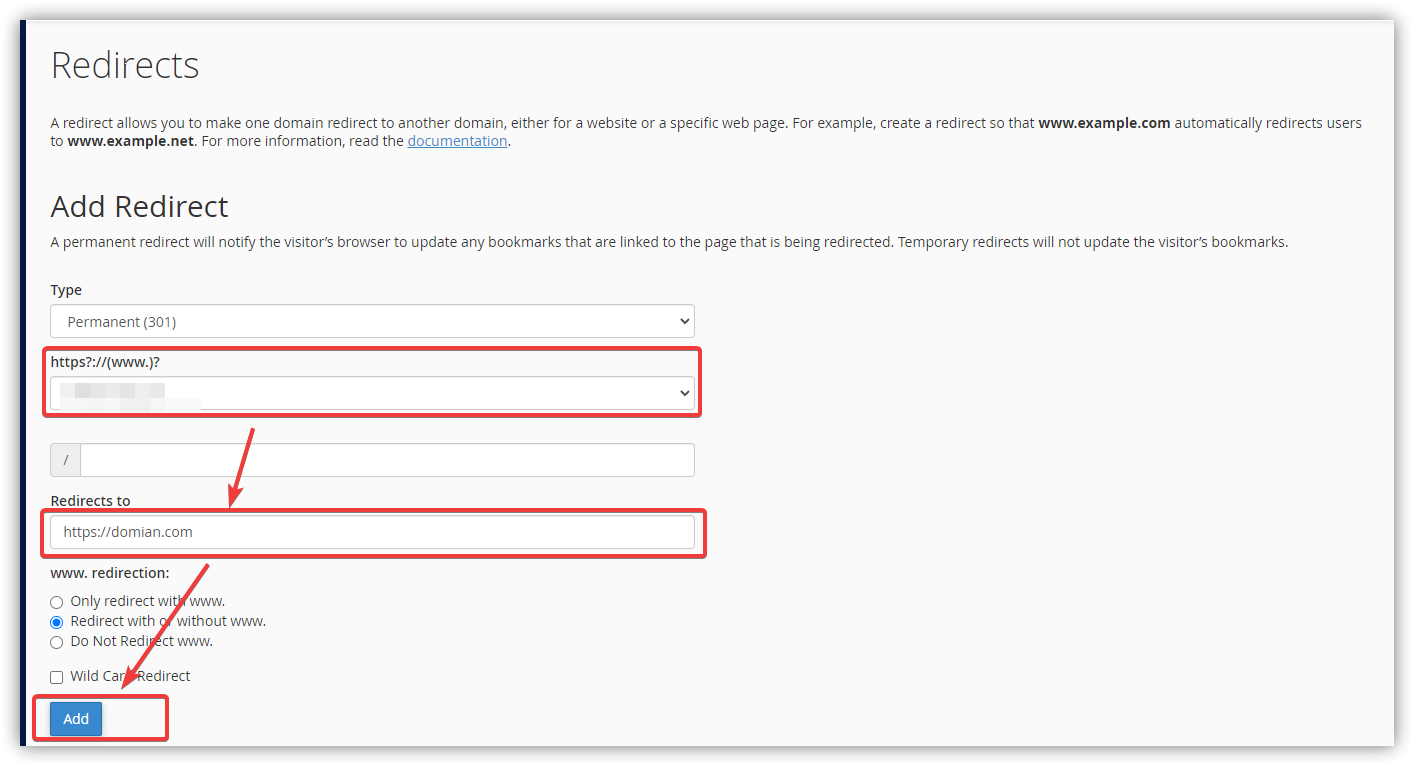
Task: Click the "www. redirection:" label
Action: click(x=109, y=573)
